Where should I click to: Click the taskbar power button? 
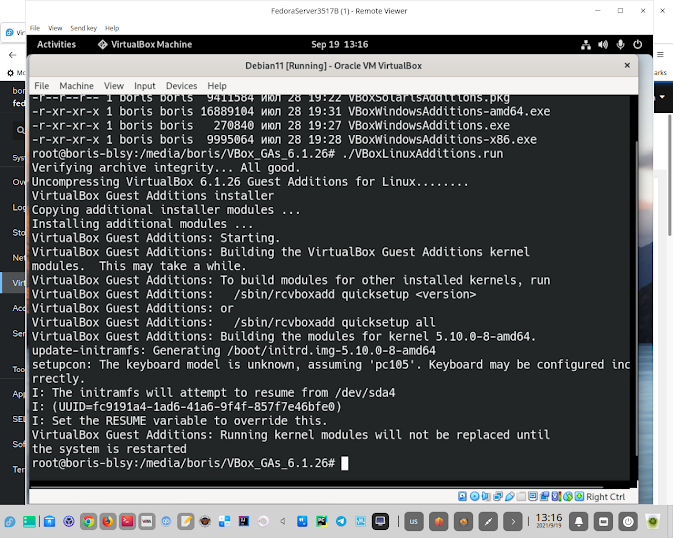click(628, 521)
